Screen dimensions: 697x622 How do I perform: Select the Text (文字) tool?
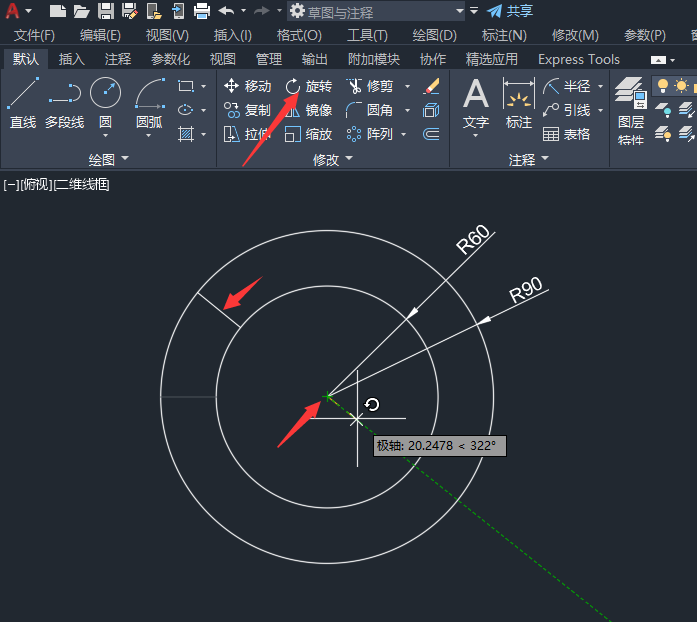click(x=476, y=103)
